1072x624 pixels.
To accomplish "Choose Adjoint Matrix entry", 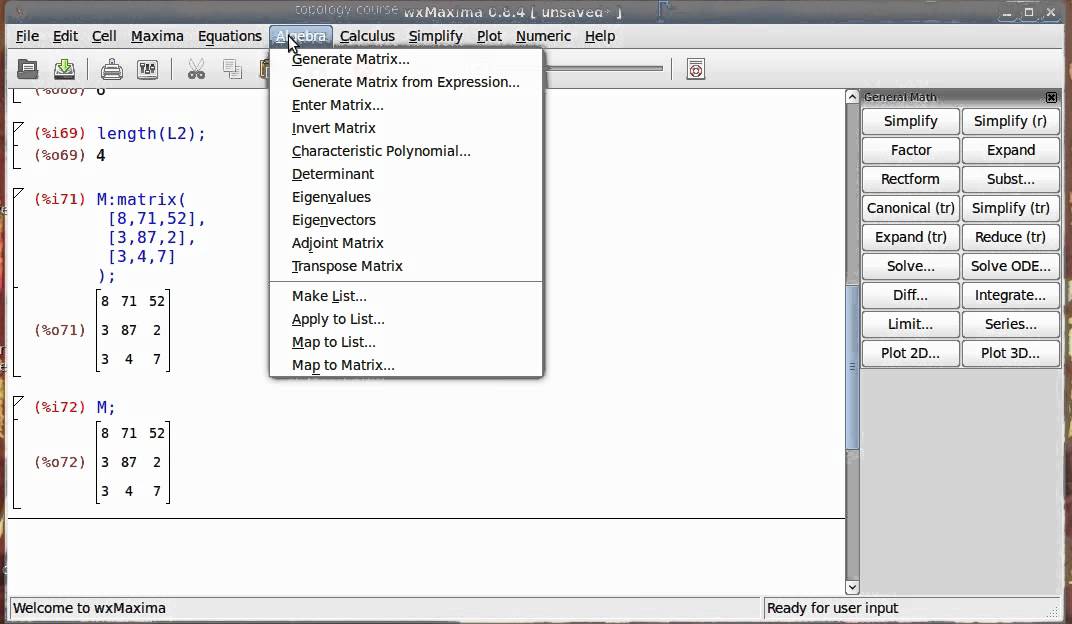I will point(406,243).
